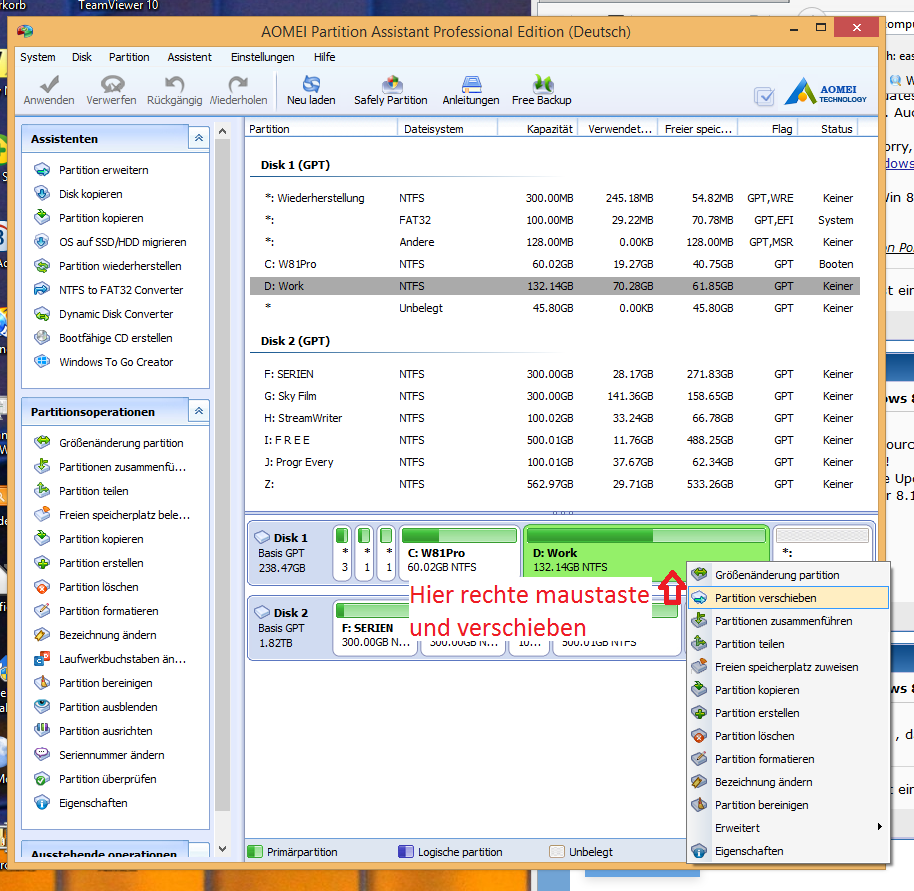This screenshot has width=914, height=891.
Task: Select the Z: partition row
Action: coord(555,484)
